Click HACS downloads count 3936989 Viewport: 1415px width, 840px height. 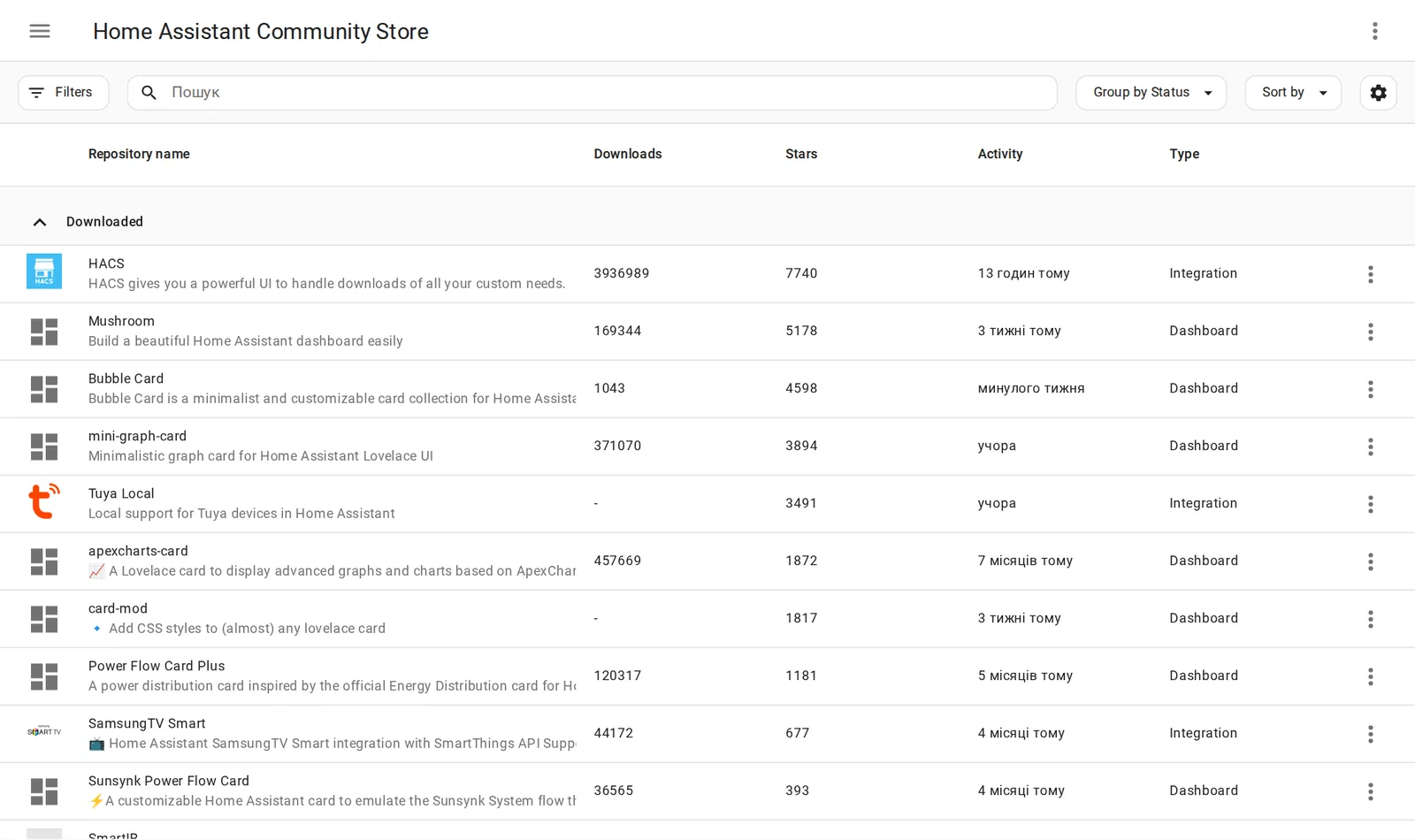(x=622, y=273)
